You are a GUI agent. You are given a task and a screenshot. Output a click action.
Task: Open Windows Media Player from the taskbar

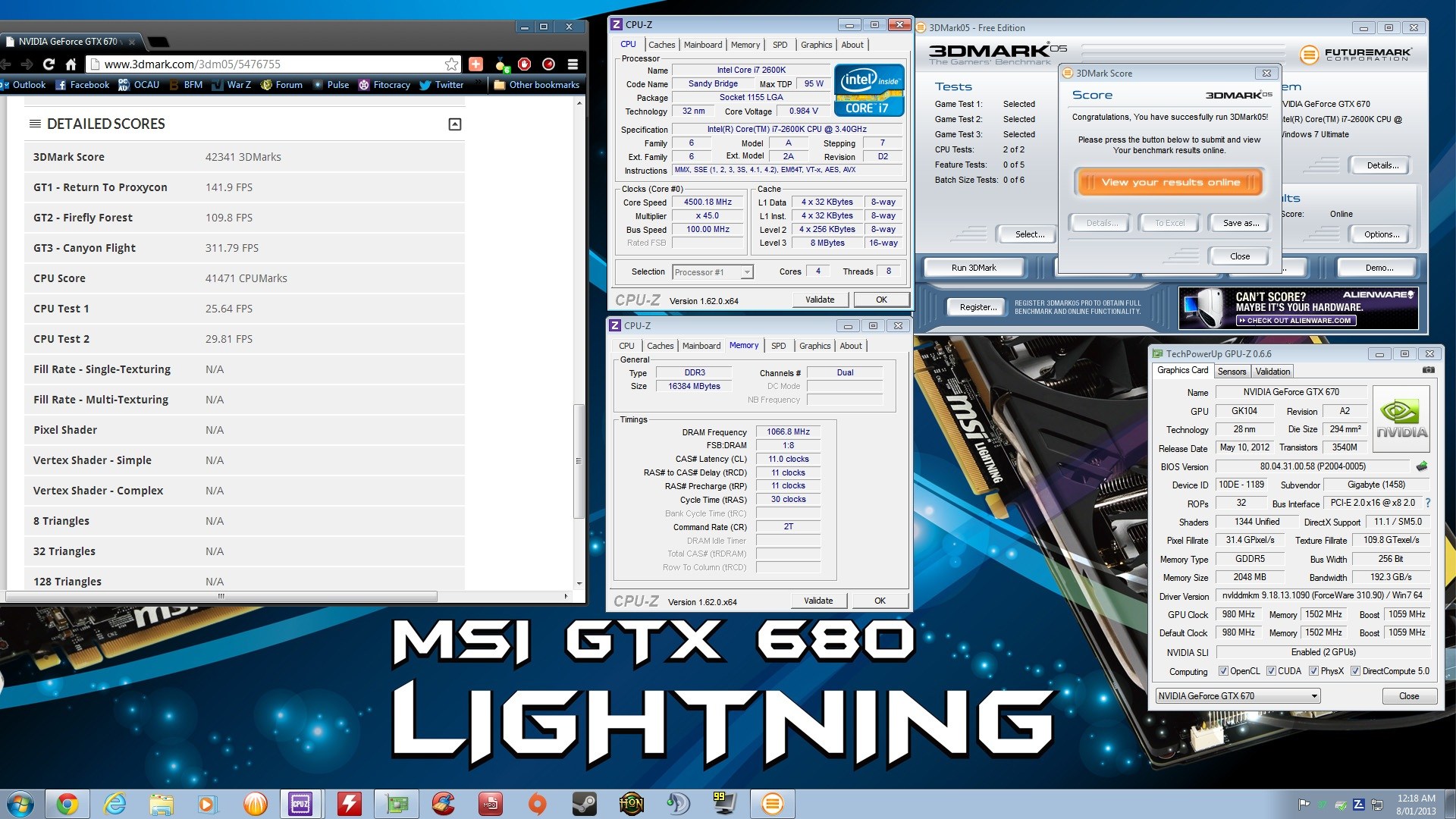point(208,804)
